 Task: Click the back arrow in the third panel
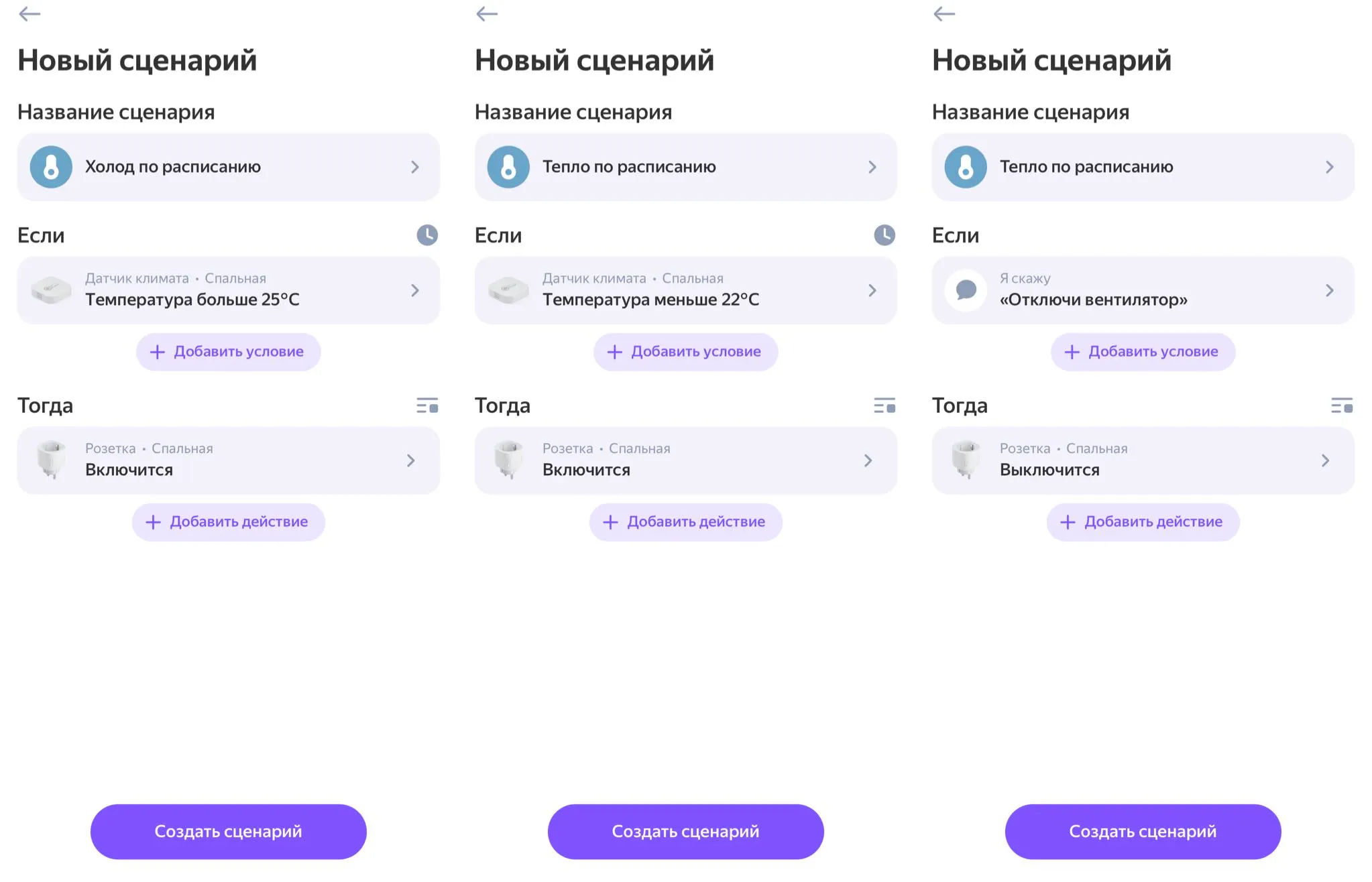click(x=944, y=14)
